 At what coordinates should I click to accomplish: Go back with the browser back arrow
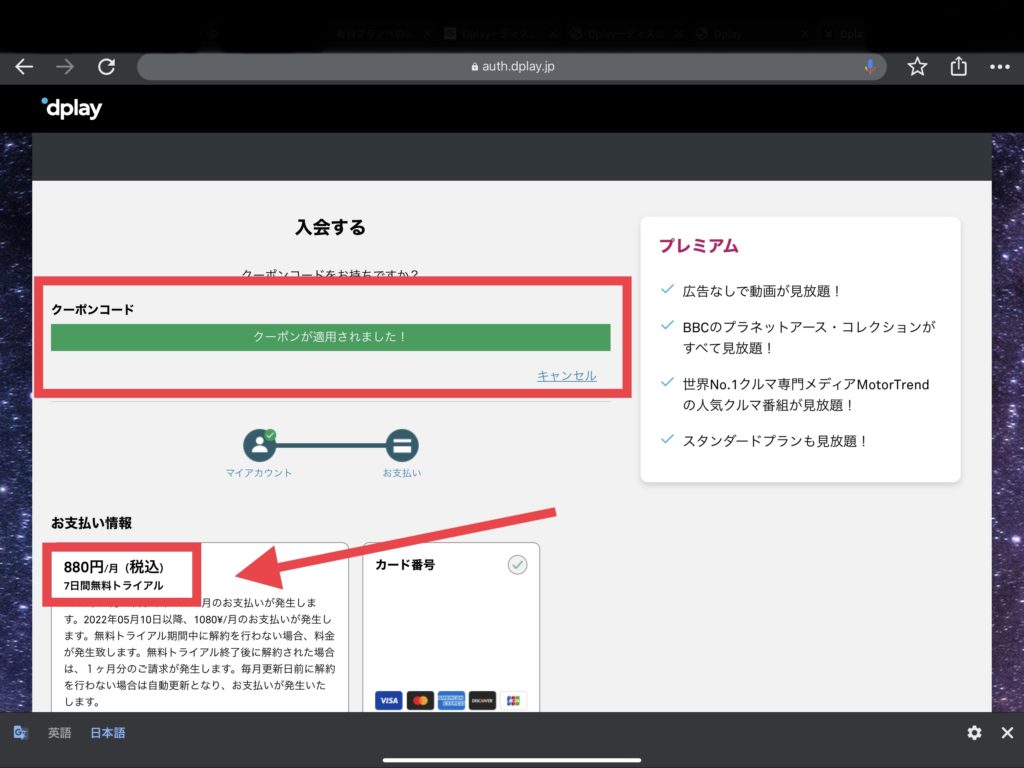[x=24, y=67]
